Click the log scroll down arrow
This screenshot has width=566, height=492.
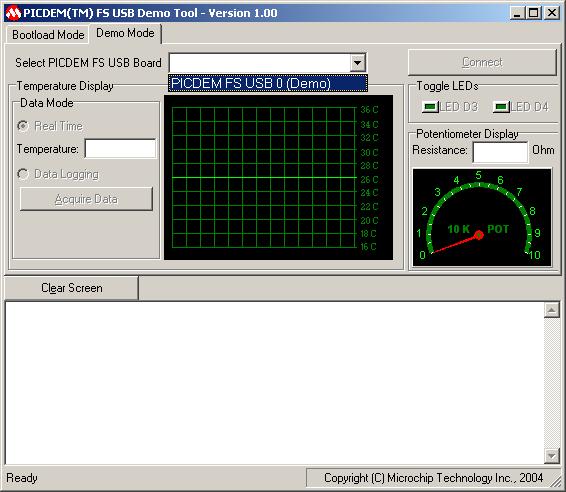(551, 456)
